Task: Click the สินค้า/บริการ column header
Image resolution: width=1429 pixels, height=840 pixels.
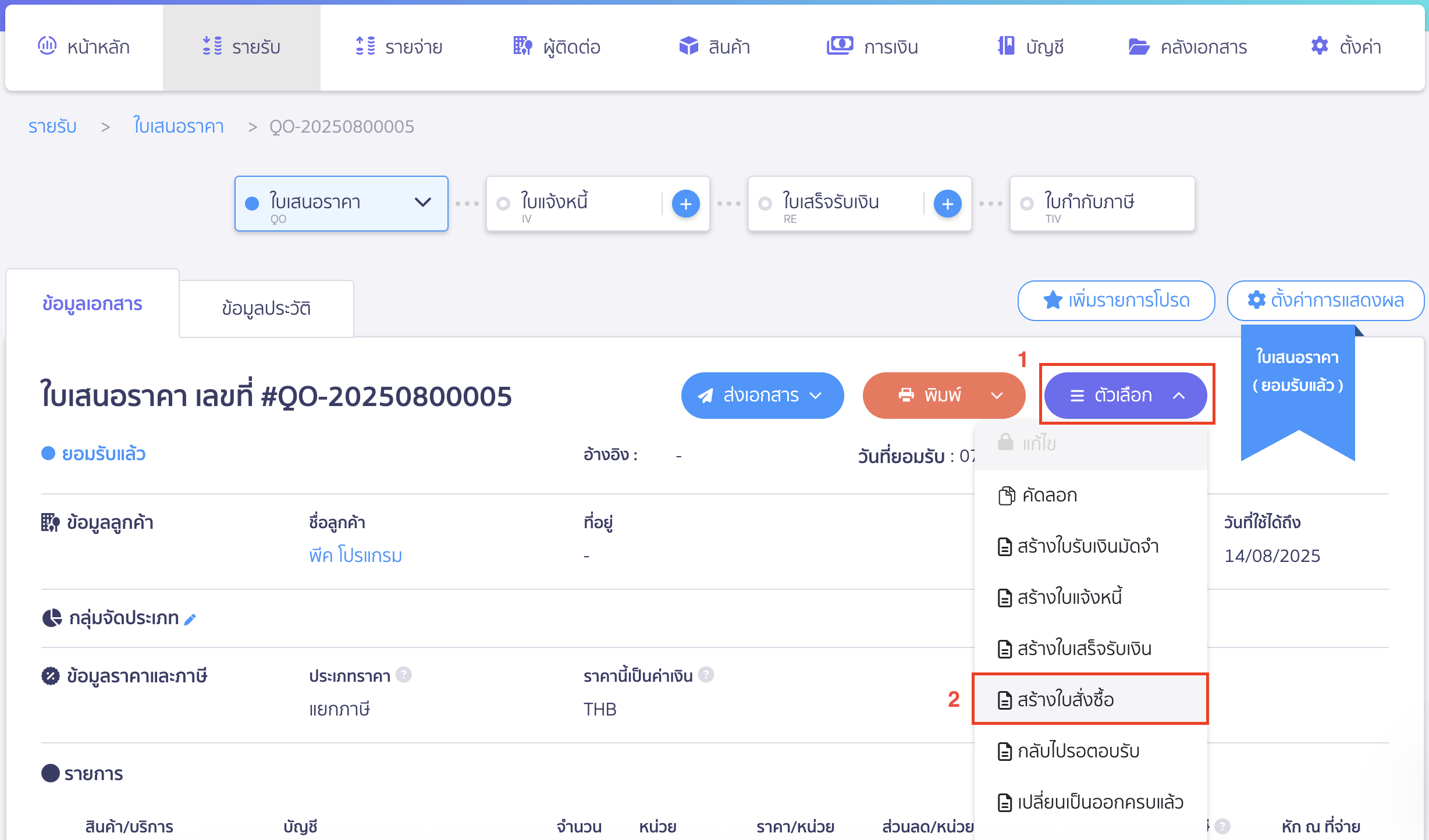Action: [x=129, y=827]
